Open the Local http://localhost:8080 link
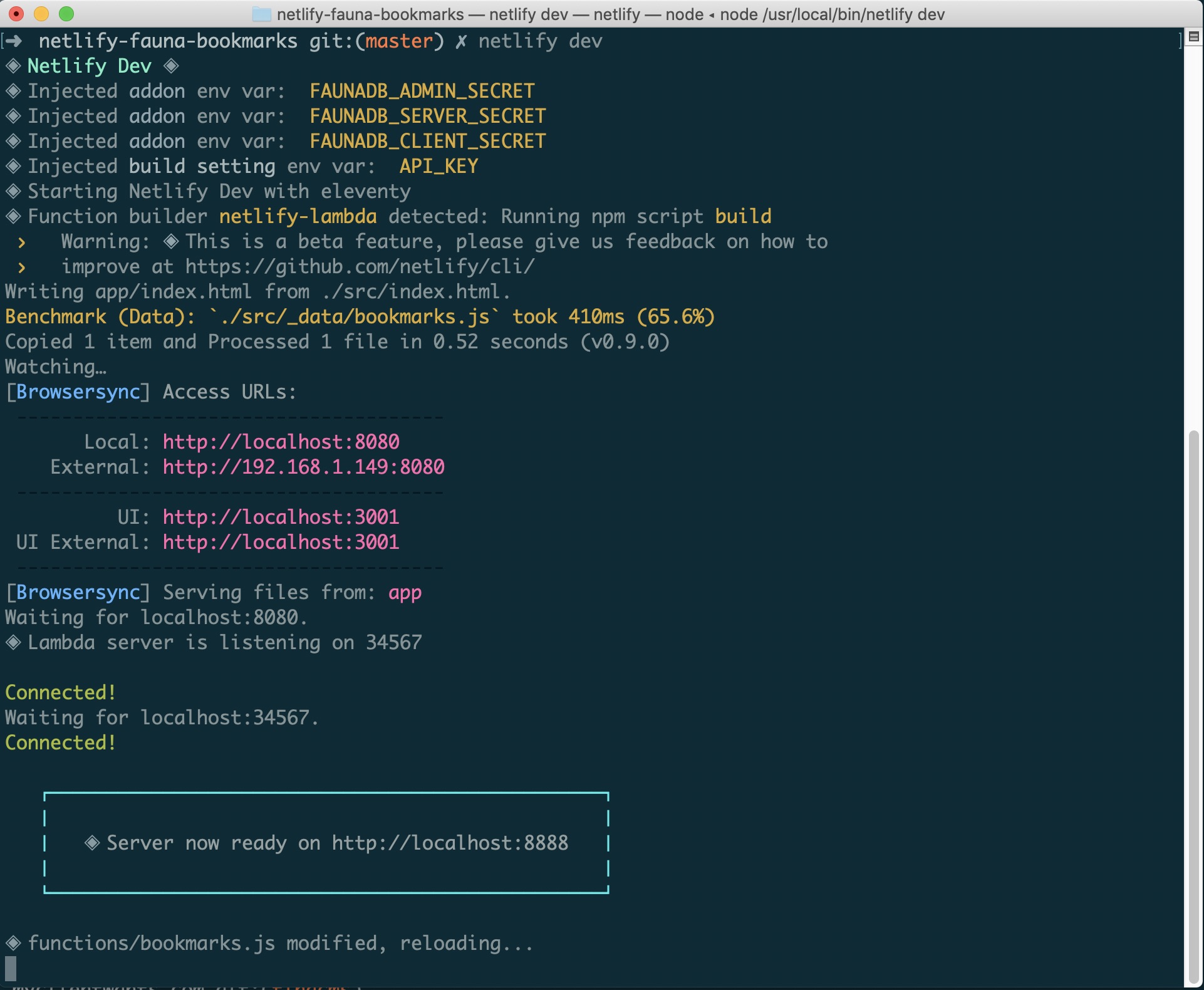This screenshot has width=1204, height=990. 281,442
